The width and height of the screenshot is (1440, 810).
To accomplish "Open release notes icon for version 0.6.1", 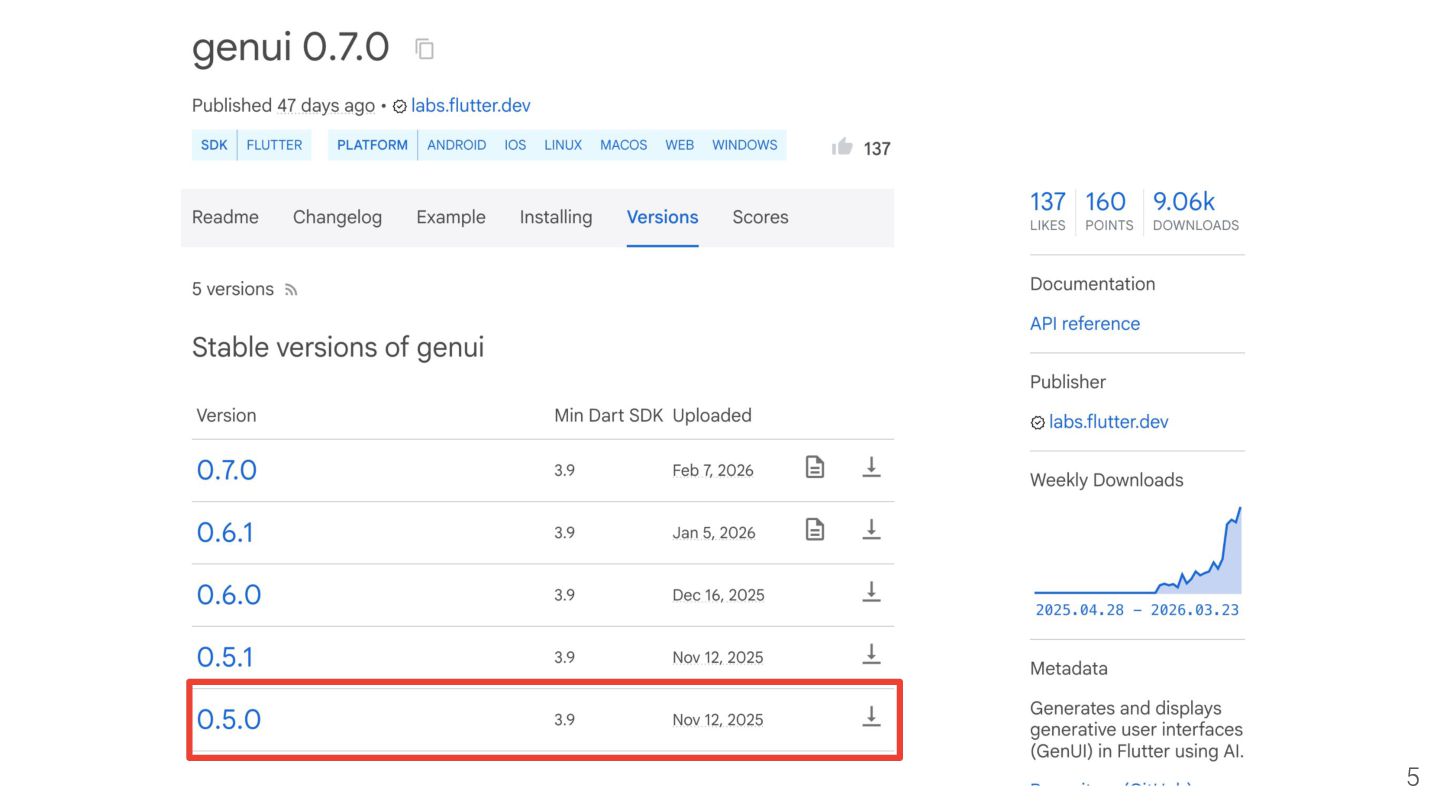I will [x=815, y=530].
